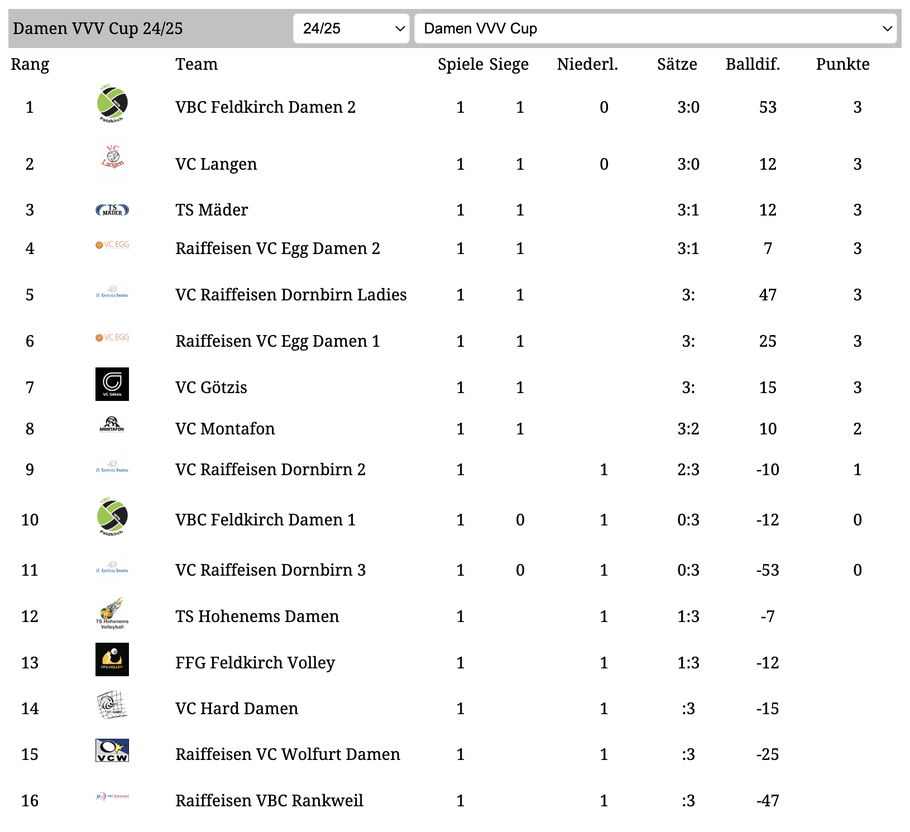The height and width of the screenshot is (832, 910).
Task: Click the Spiele column header
Action: 461,64
